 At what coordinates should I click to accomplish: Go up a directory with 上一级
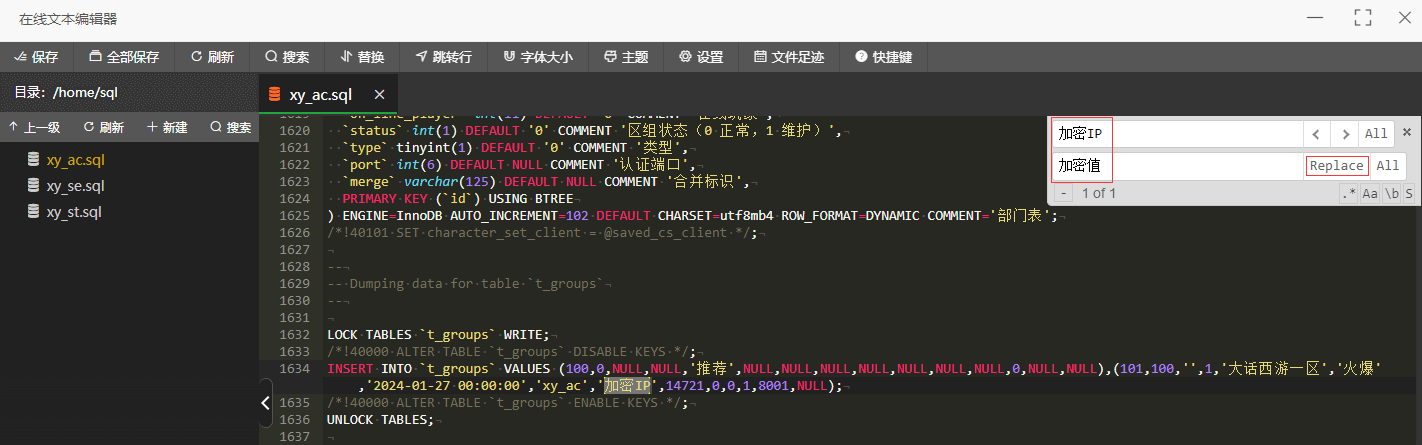34,127
